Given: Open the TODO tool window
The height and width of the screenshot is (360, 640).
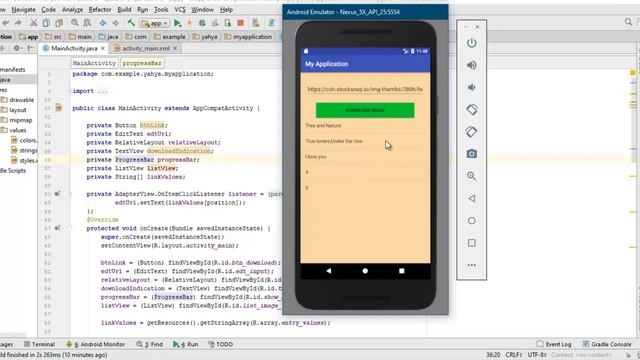Looking at the screenshot, I should [220, 344].
